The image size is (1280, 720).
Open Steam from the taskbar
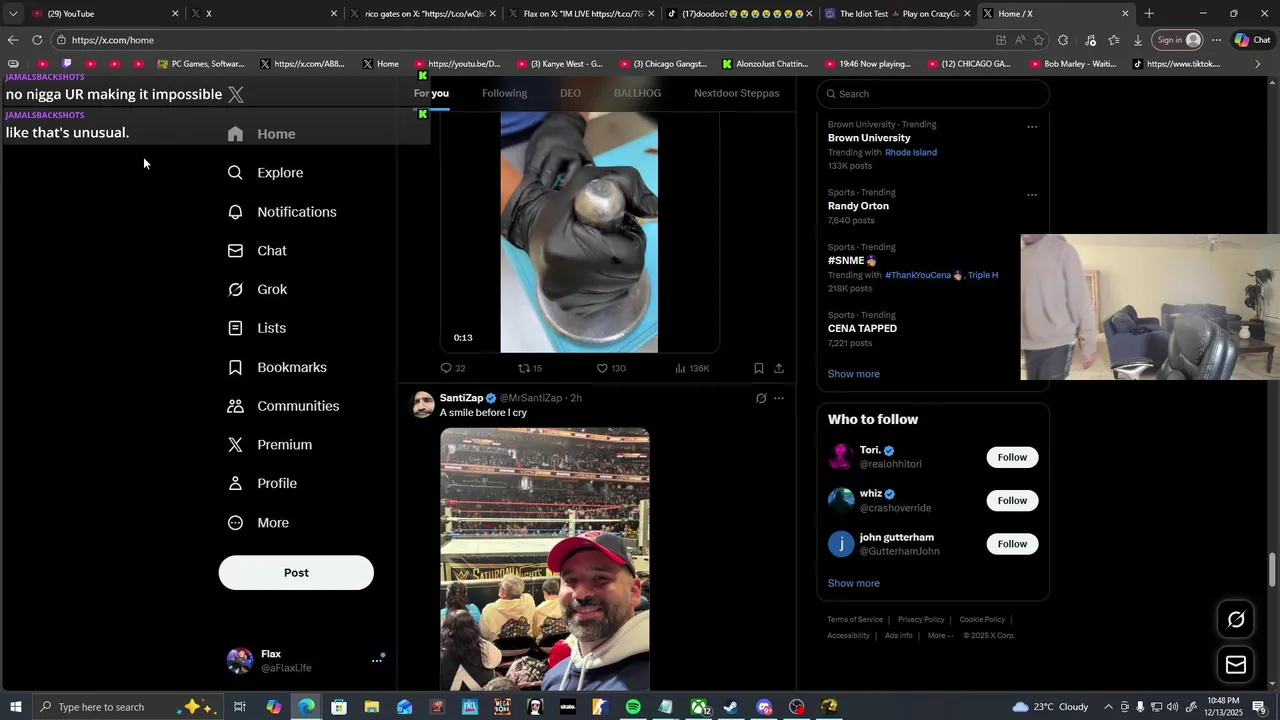coord(731,707)
